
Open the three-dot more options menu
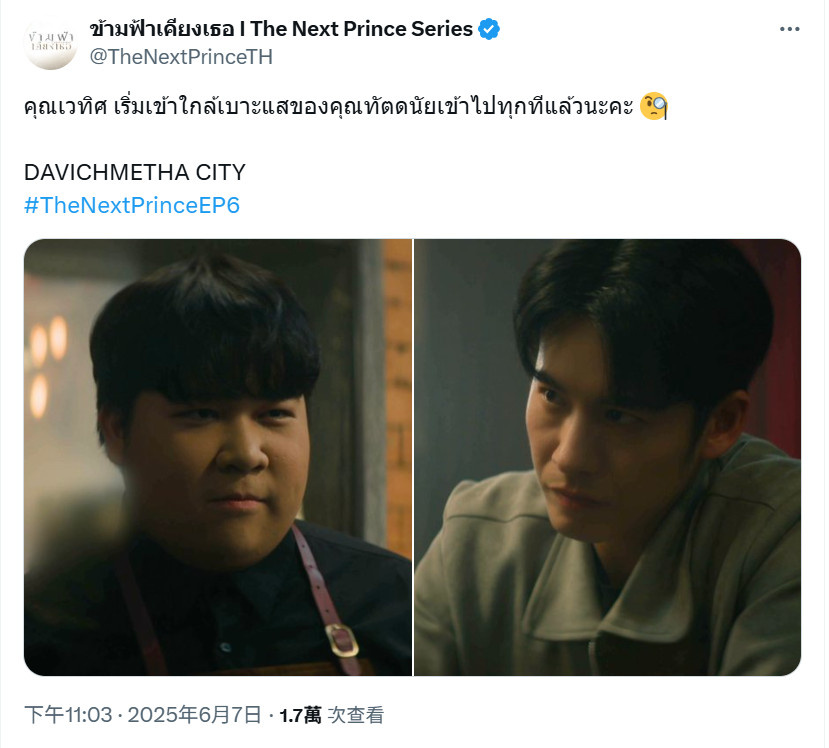click(x=790, y=30)
